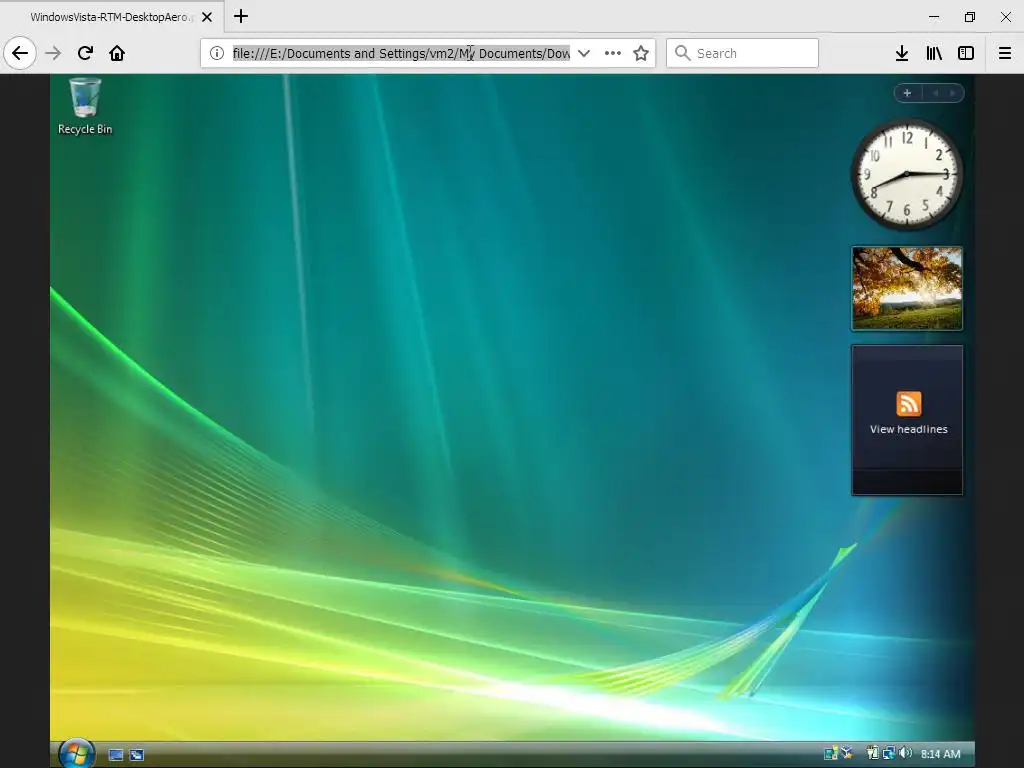This screenshot has height=768, width=1024.
Task: Go back to the previous page
Action: coord(20,53)
